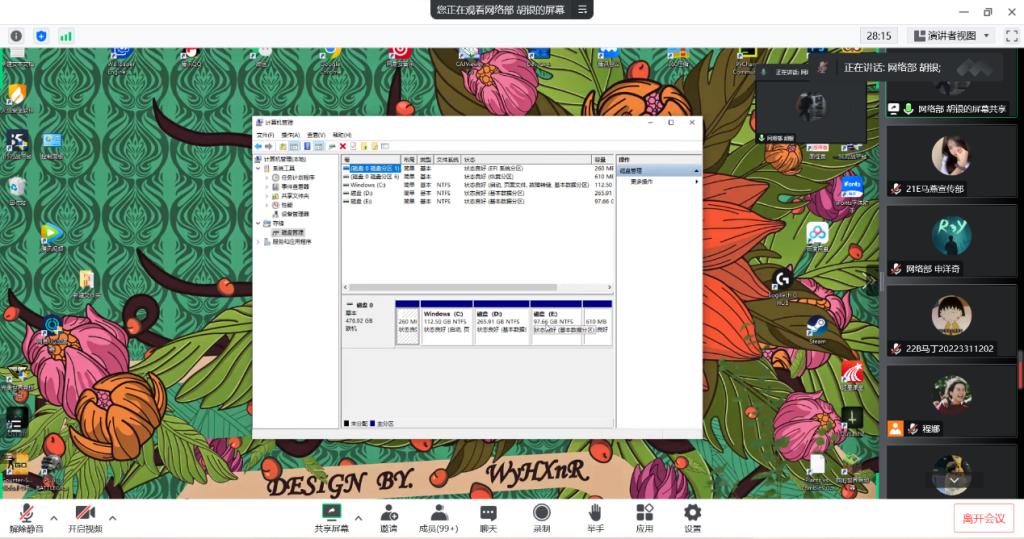Click the green network signal status icon

coord(66,35)
